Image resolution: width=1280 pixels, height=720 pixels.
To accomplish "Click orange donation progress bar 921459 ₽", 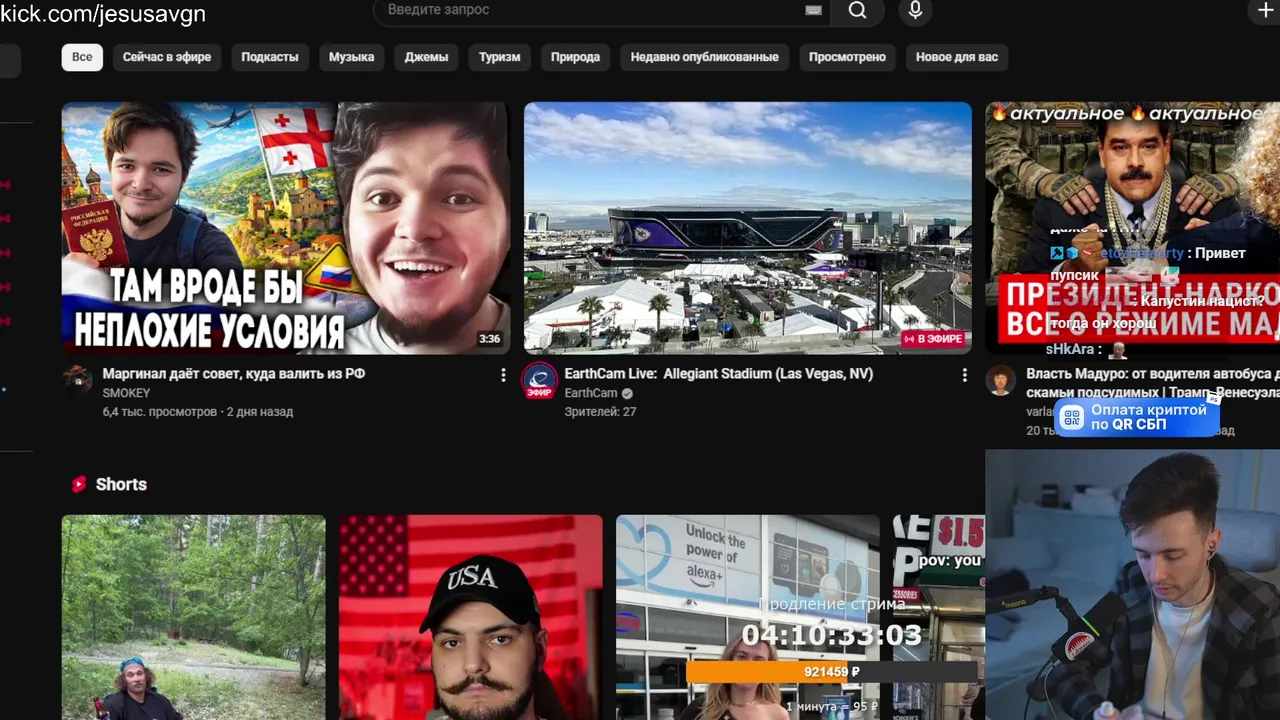I will coord(832,672).
